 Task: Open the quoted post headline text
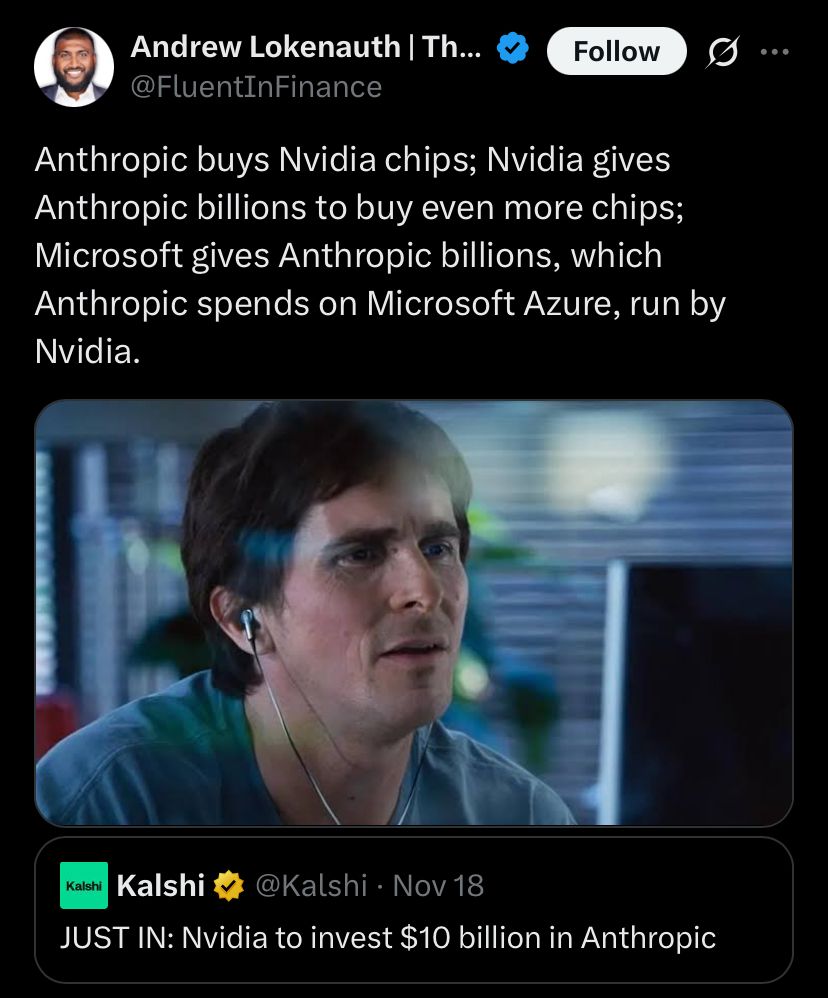[x=388, y=938]
